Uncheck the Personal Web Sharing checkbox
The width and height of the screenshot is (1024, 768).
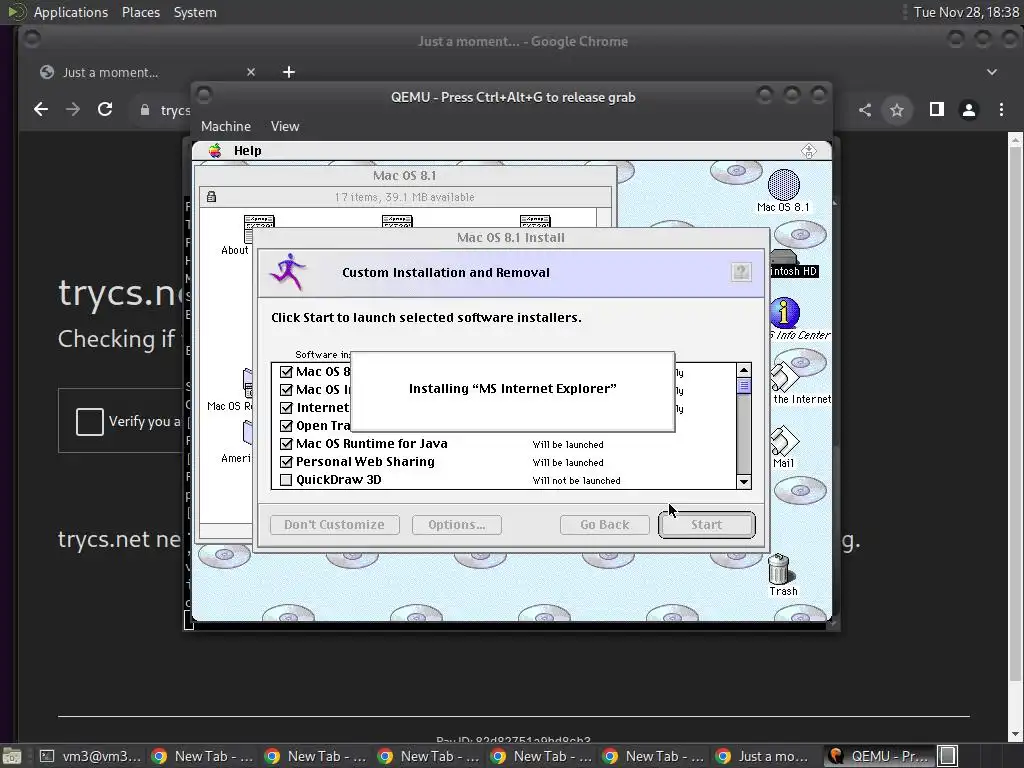click(x=285, y=462)
